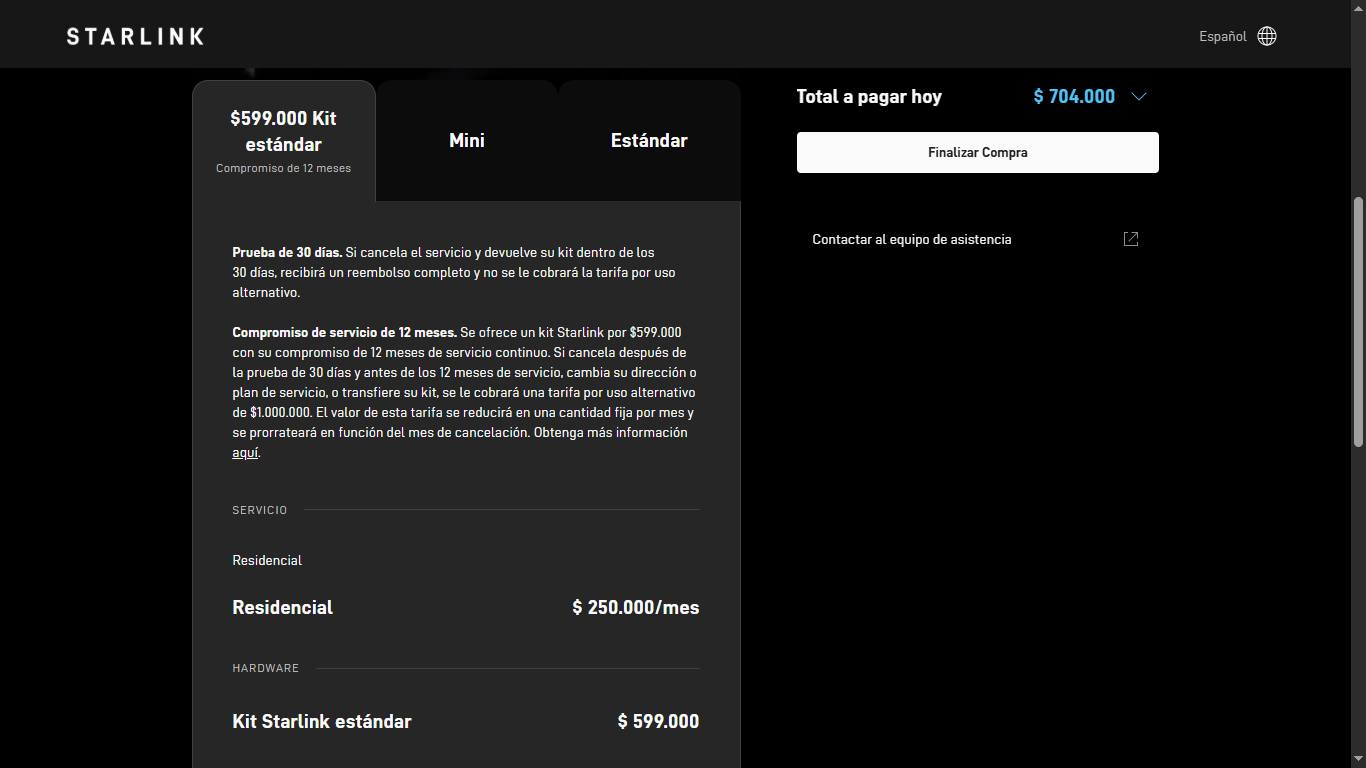Switch to the Mini tab
This screenshot has height=768, width=1366.
point(467,141)
